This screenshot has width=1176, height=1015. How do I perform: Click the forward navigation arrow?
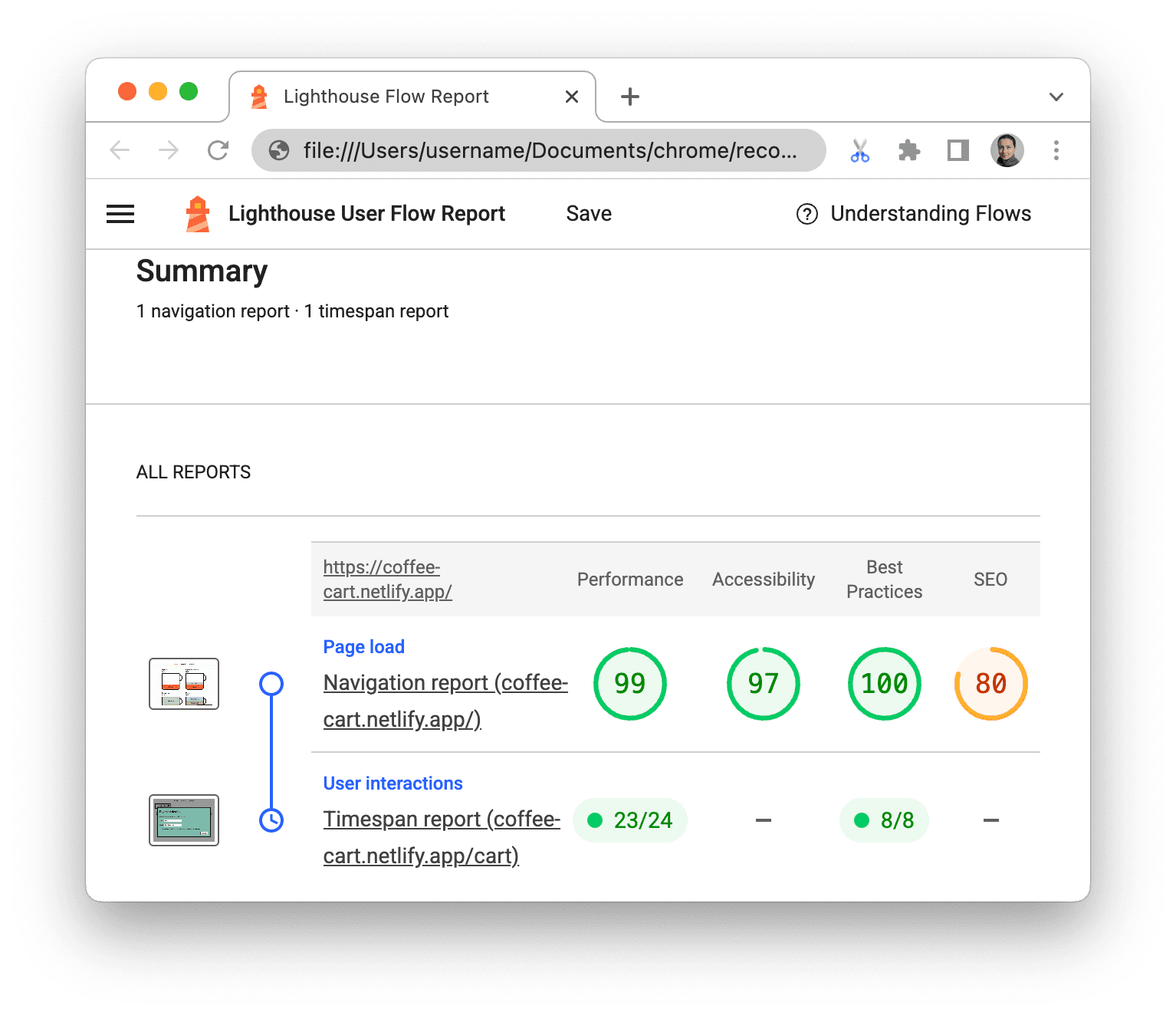[x=167, y=150]
